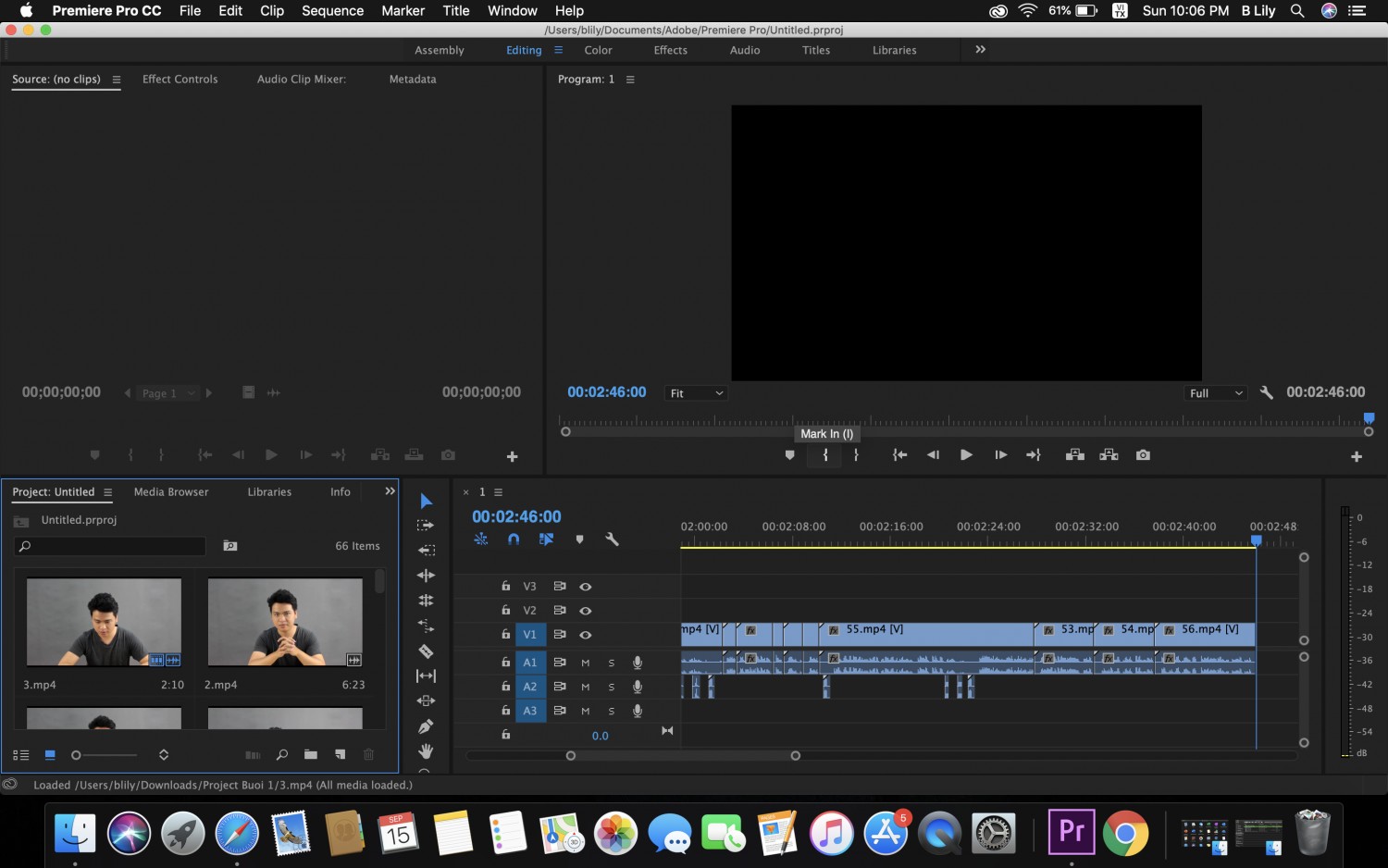Open Program monitor button editor plus
The height and width of the screenshot is (868, 1388).
coord(1357,456)
